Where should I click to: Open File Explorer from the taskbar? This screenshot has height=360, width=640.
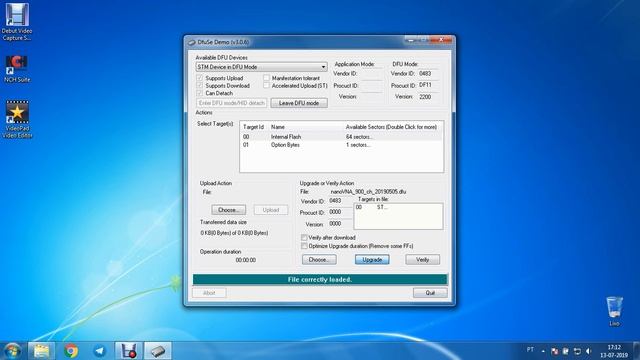(41, 351)
